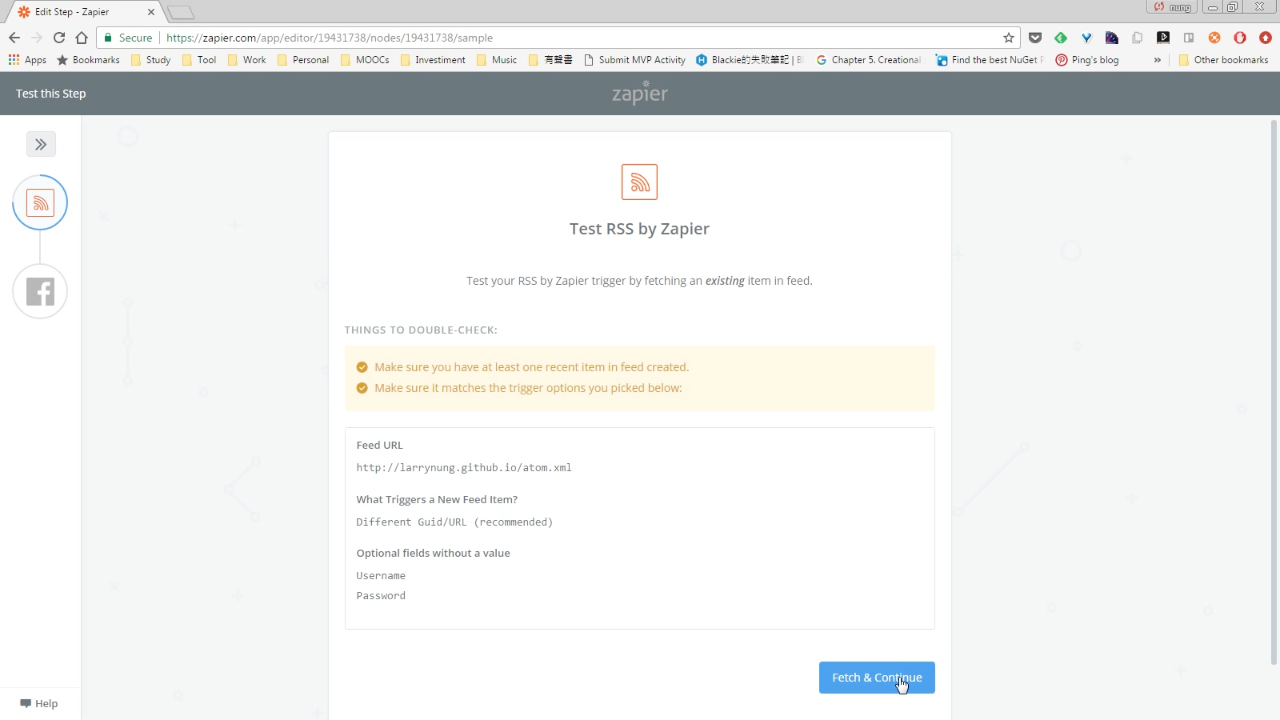Click the Secure padlock indicator
The width and height of the screenshot is (1280, 720).
130,38
